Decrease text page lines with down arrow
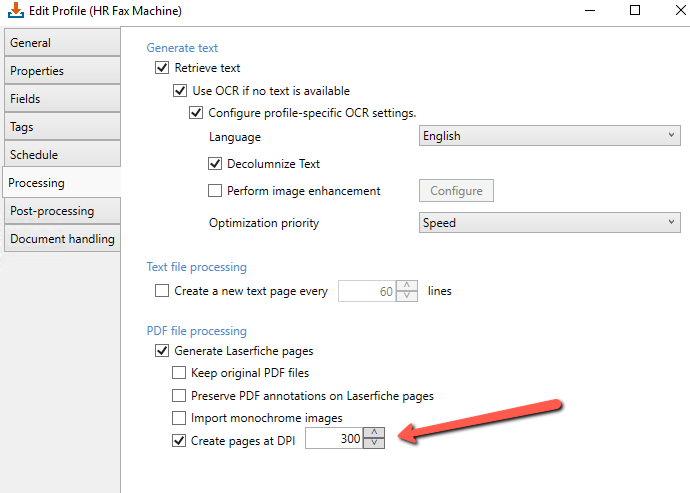 (407, 296)
